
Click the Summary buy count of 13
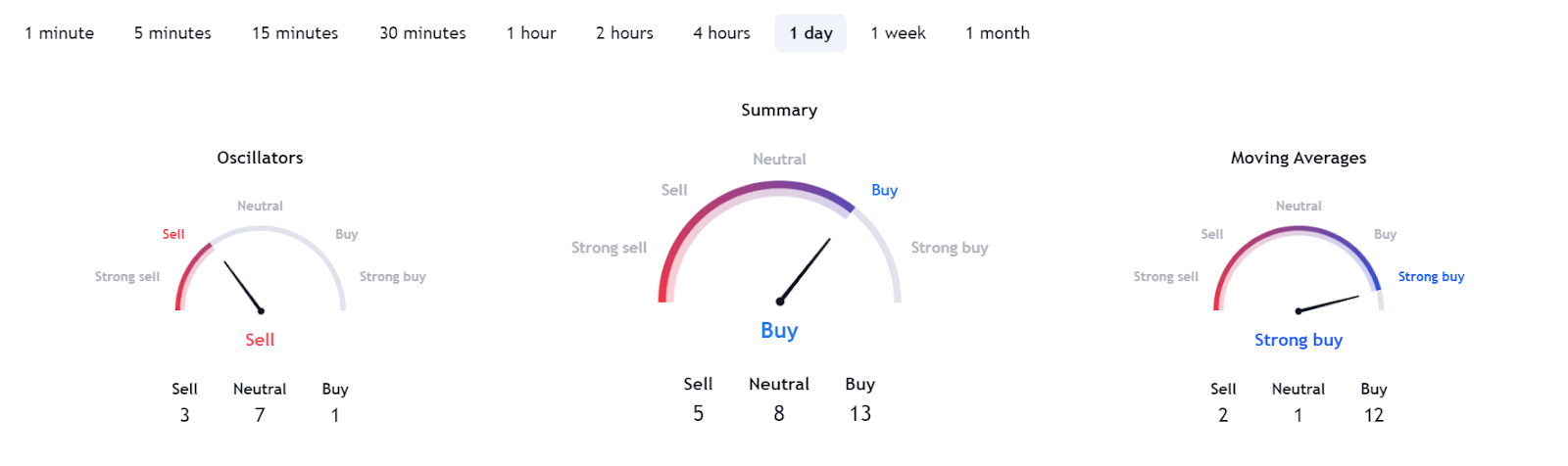click(860, 414)
